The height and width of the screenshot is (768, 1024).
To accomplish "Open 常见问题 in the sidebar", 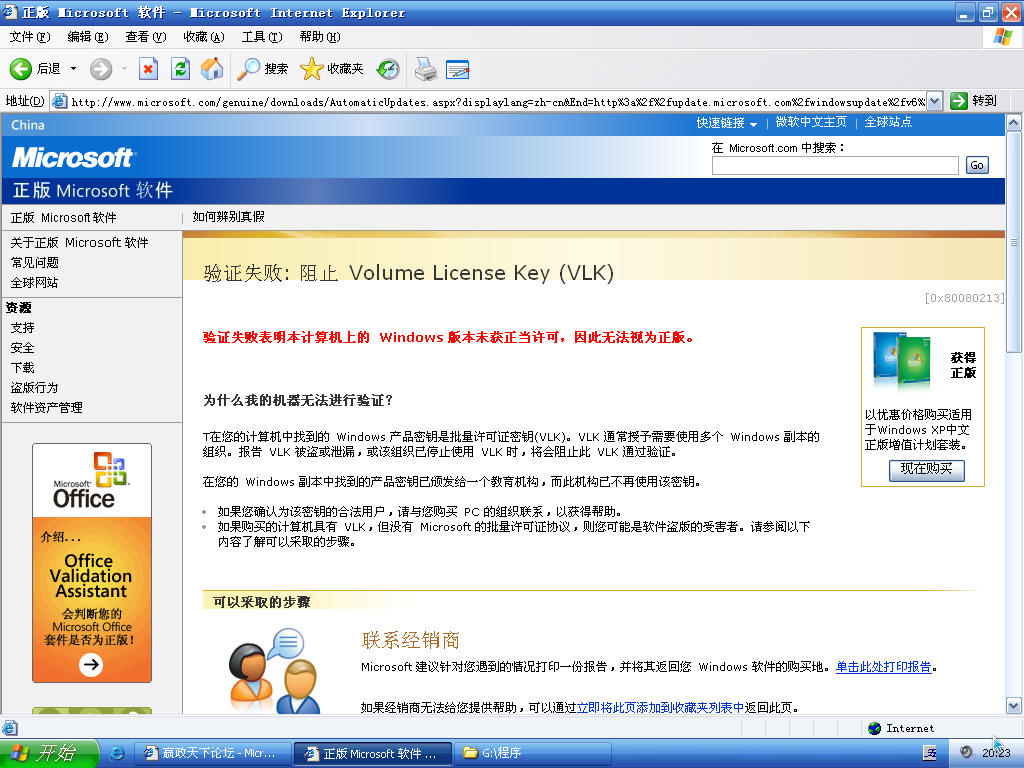I will [x=35, y=263].
